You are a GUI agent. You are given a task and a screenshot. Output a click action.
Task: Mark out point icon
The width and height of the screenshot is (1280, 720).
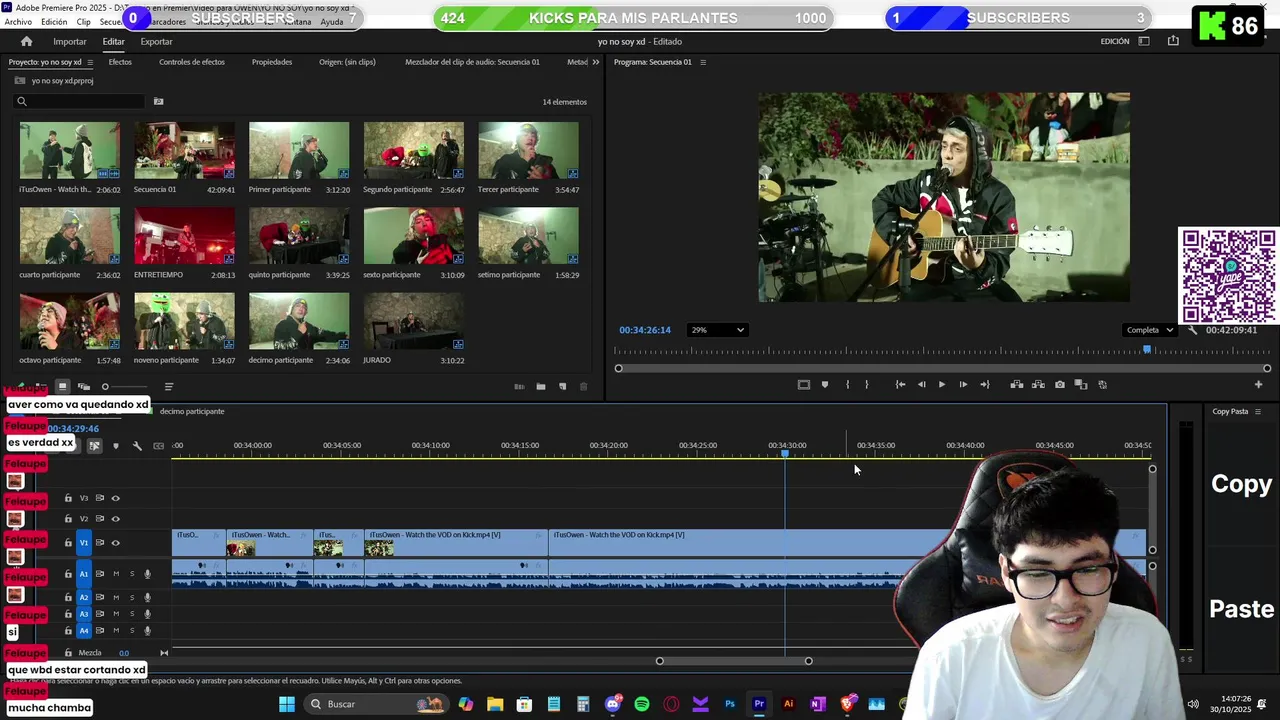coord(867,384)
